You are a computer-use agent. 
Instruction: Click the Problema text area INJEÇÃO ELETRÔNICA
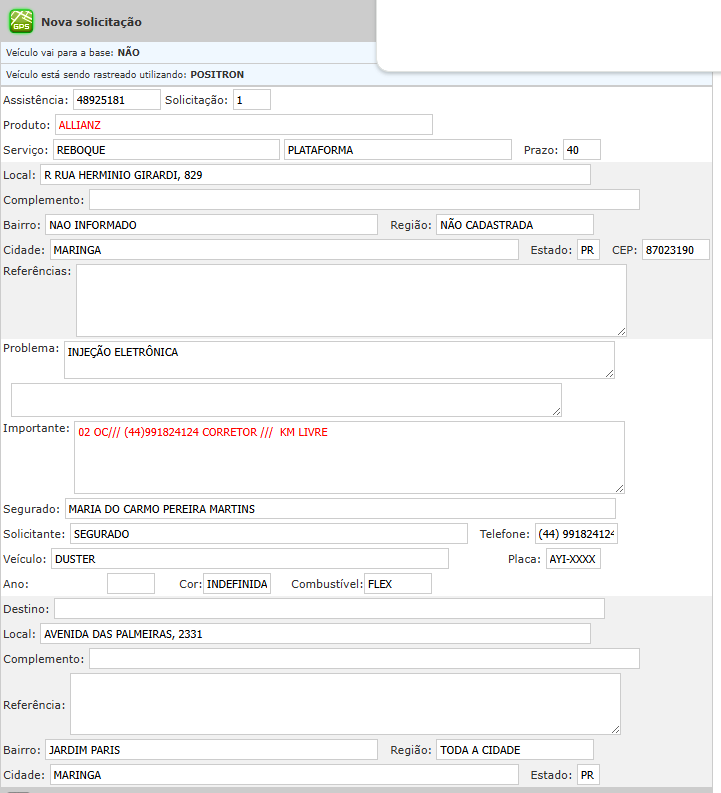tap(338, 360)
